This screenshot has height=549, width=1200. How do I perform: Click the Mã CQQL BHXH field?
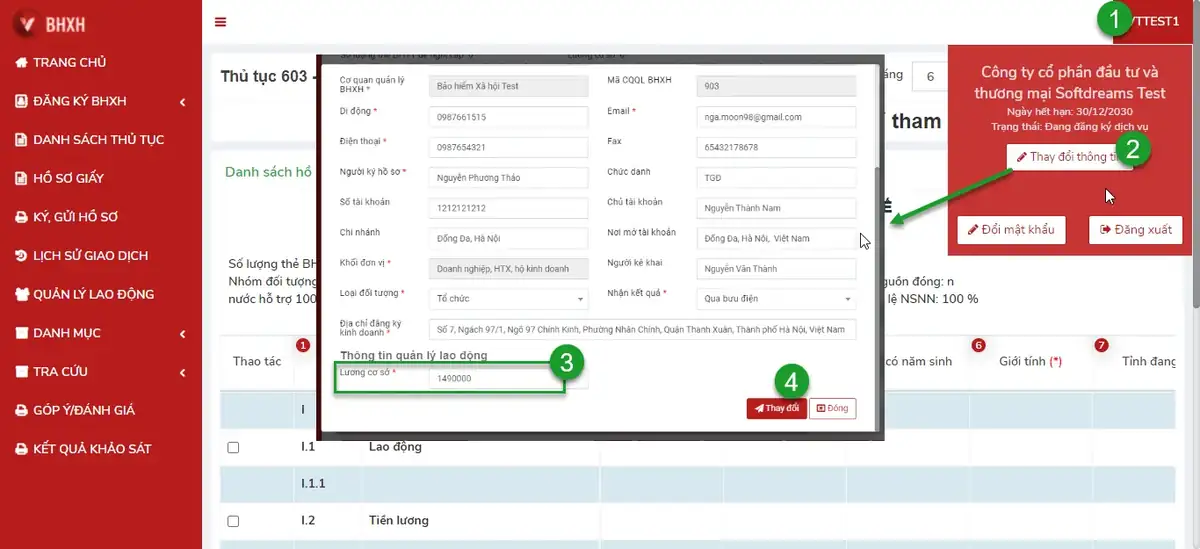(776, 86)
